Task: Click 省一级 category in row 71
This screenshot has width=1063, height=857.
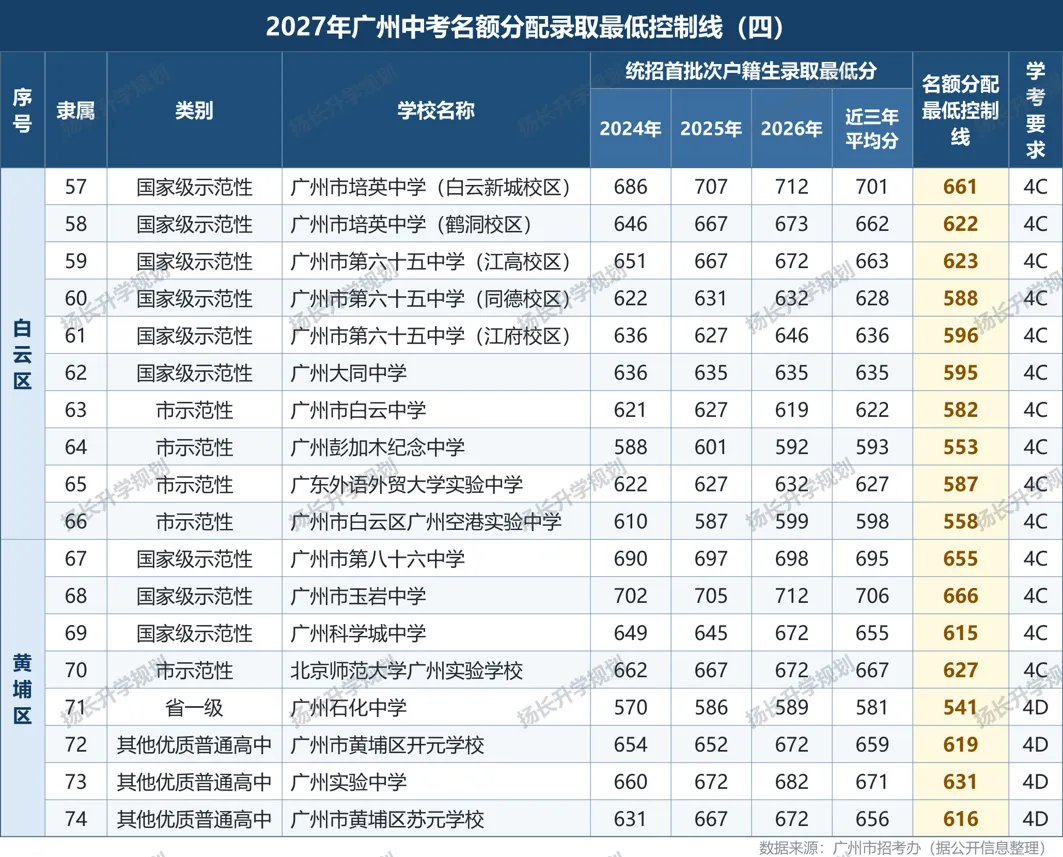Action: coord(194,708)
